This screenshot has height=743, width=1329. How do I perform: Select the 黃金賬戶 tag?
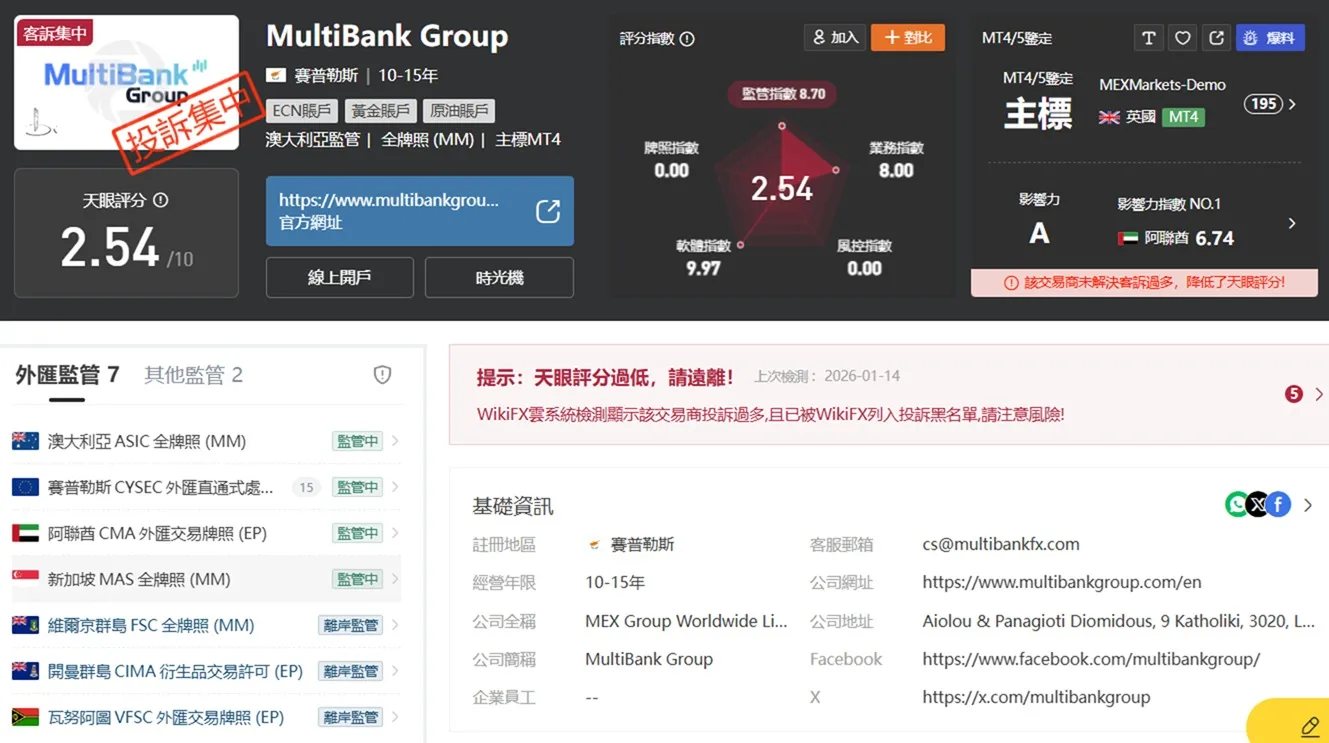coord(380,111)
